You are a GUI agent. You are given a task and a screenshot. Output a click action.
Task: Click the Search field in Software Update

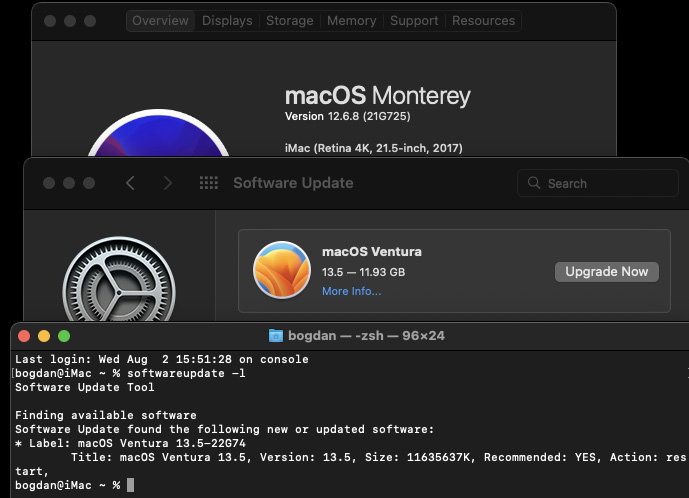[598, 183]
